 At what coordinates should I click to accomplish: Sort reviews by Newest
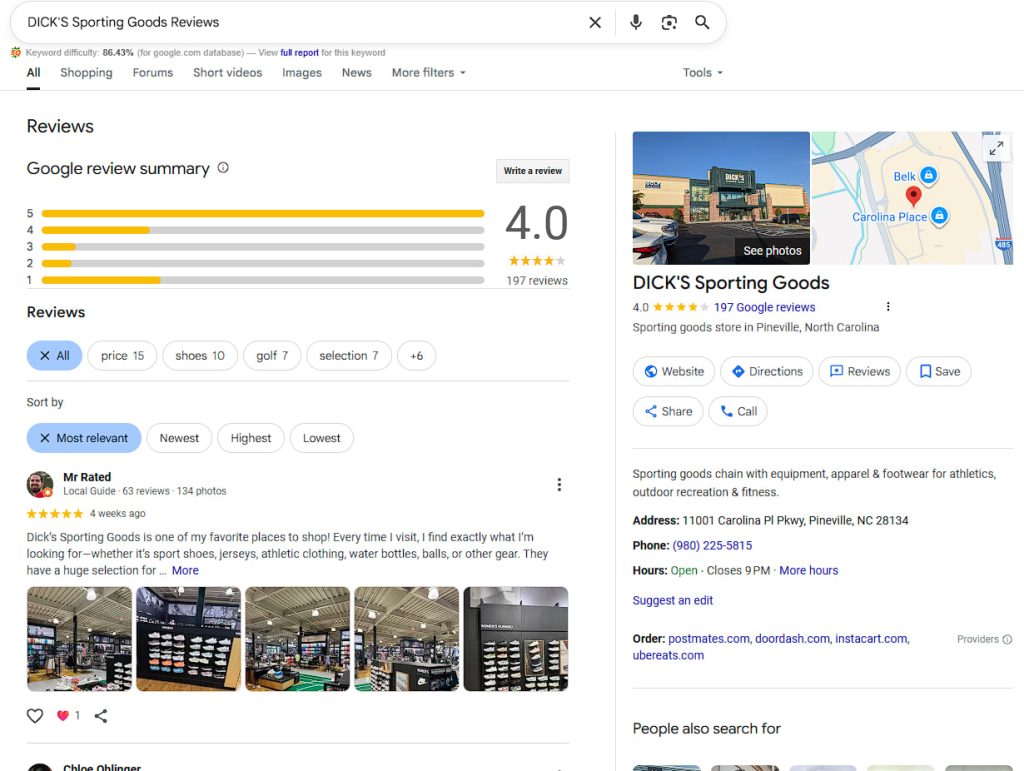[179, 438]
